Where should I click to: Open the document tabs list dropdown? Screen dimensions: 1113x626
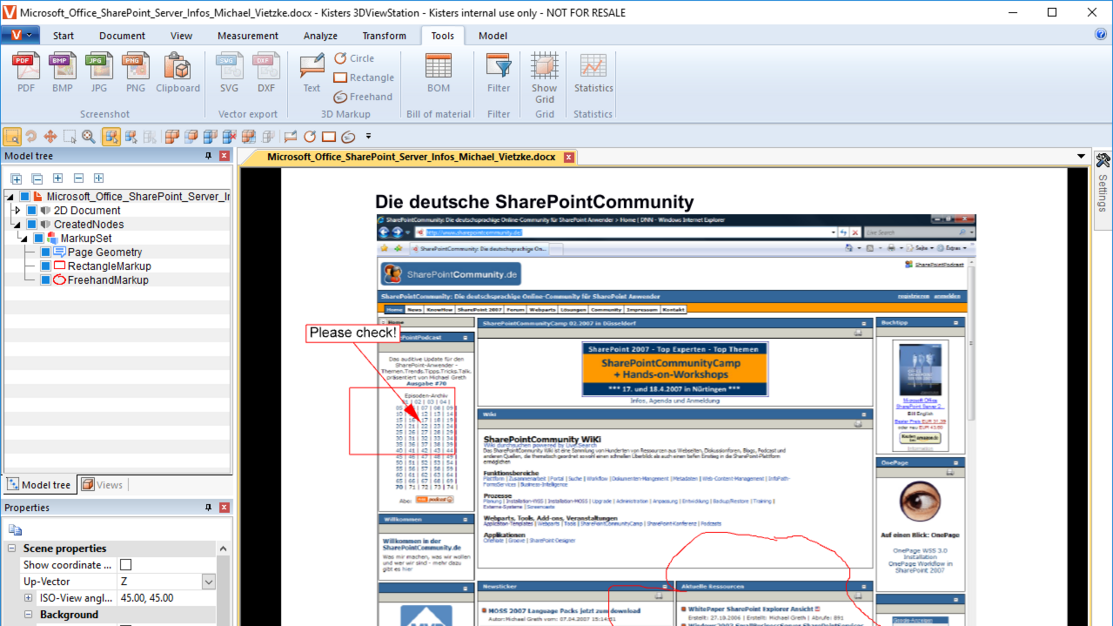tap(1081, 156)
